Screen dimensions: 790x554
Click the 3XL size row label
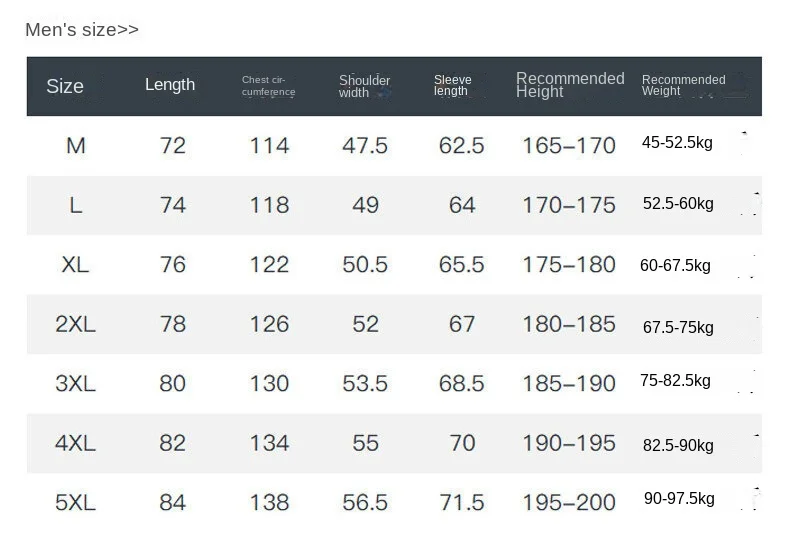point(75,383)
